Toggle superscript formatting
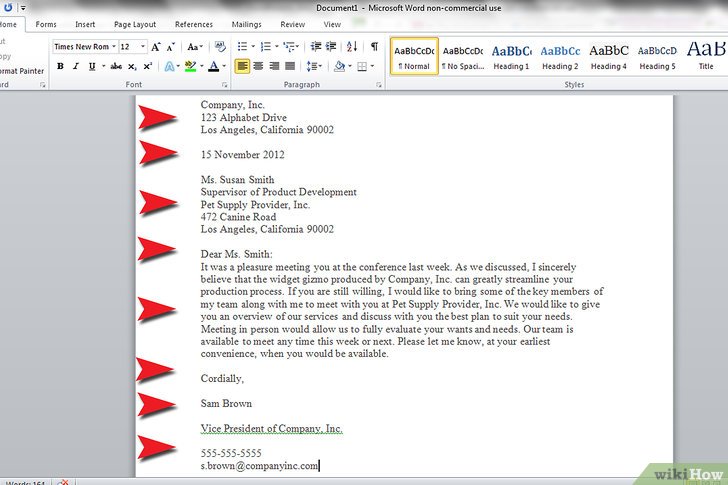The image size is (728, 485). pos(148,66)
